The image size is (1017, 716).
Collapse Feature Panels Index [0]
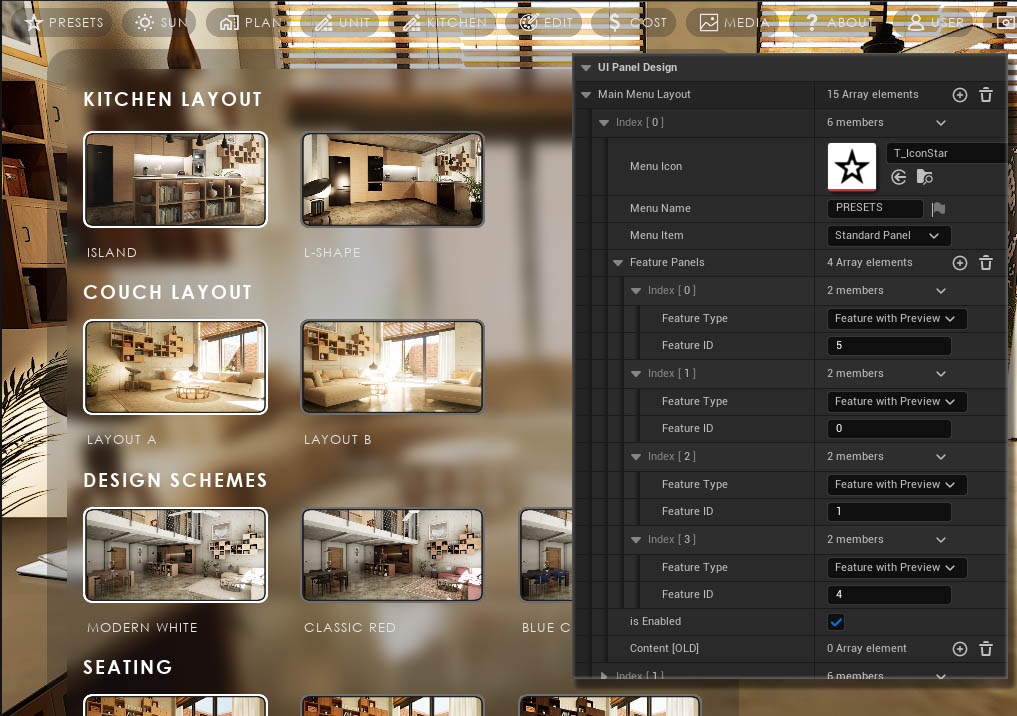(x=636, y=291)
